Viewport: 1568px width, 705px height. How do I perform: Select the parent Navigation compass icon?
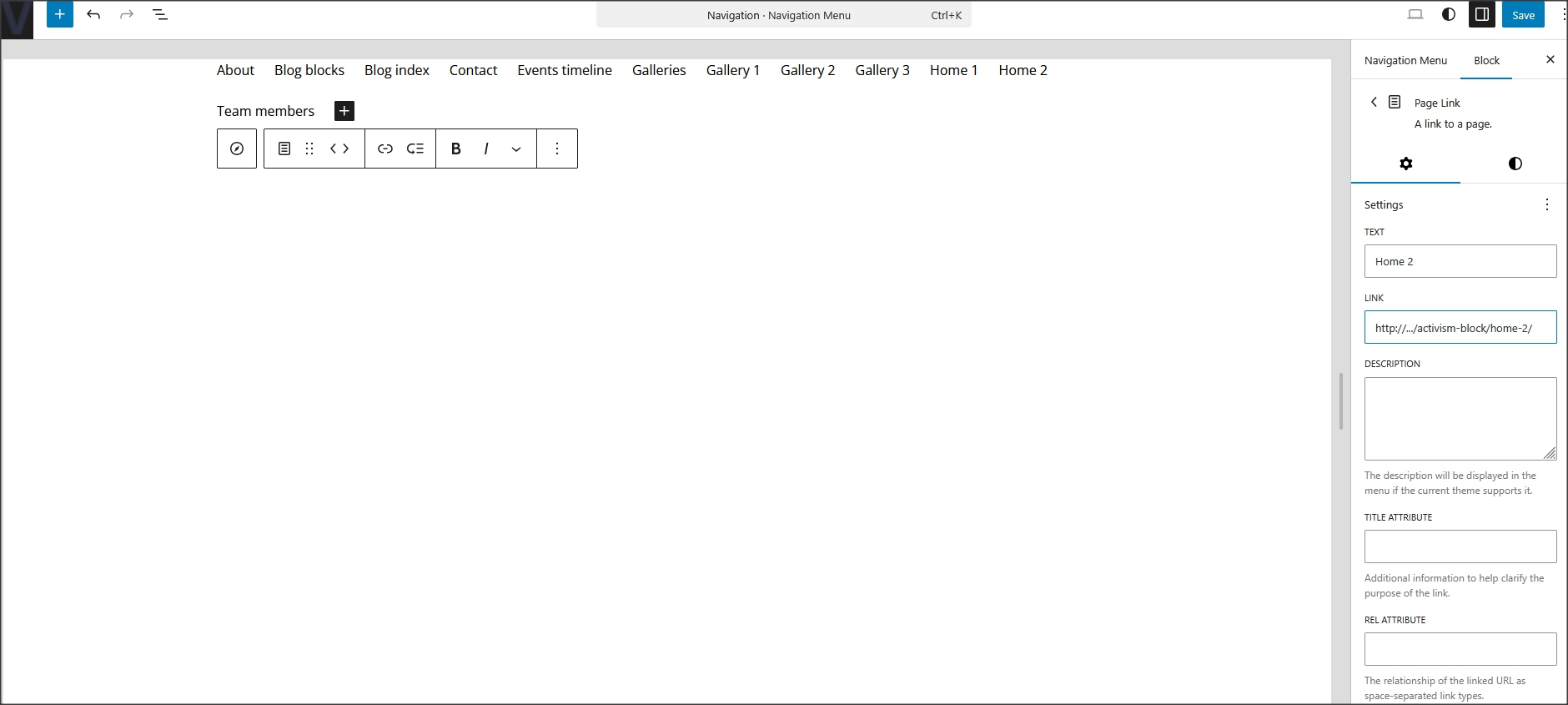tap(237, 149)
